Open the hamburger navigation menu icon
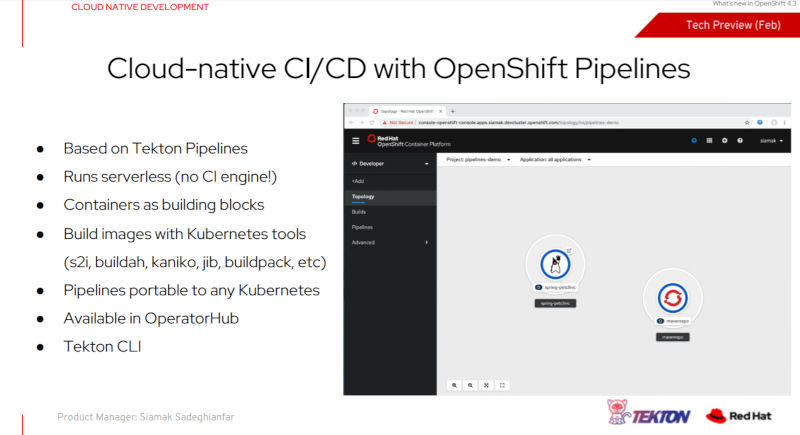 coord(356,141)
